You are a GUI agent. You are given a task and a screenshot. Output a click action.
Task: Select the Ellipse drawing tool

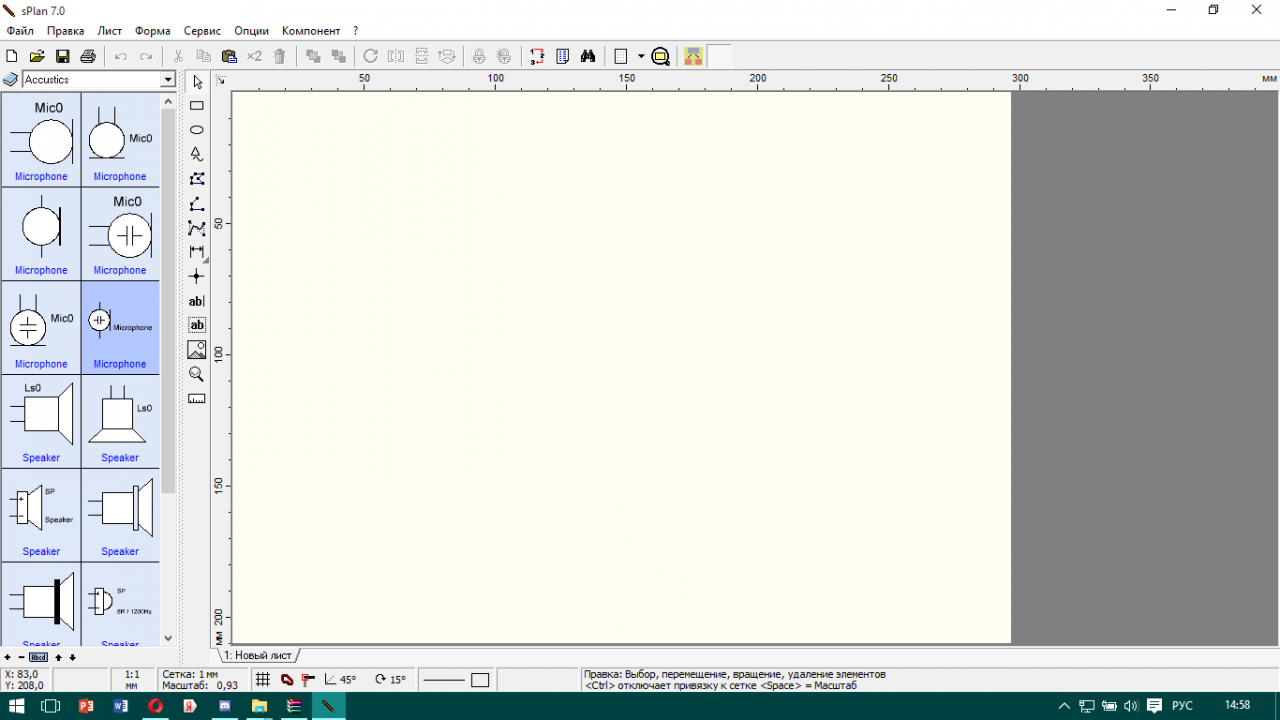click(x=197, y=130)
